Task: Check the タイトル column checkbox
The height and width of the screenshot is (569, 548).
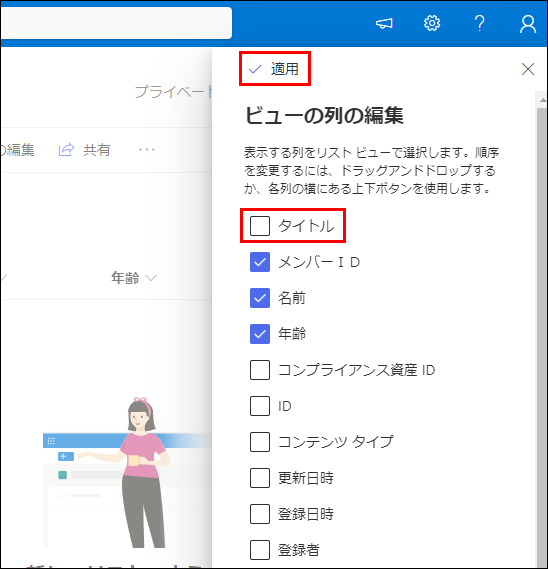Action: click(260, 226)
